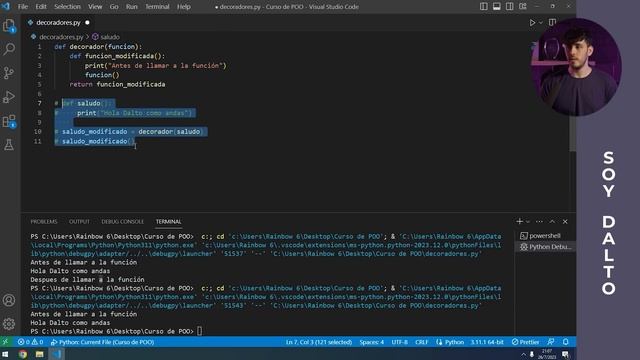
Task: Show errors and warnings count in status bar
Action: point(30,342)
